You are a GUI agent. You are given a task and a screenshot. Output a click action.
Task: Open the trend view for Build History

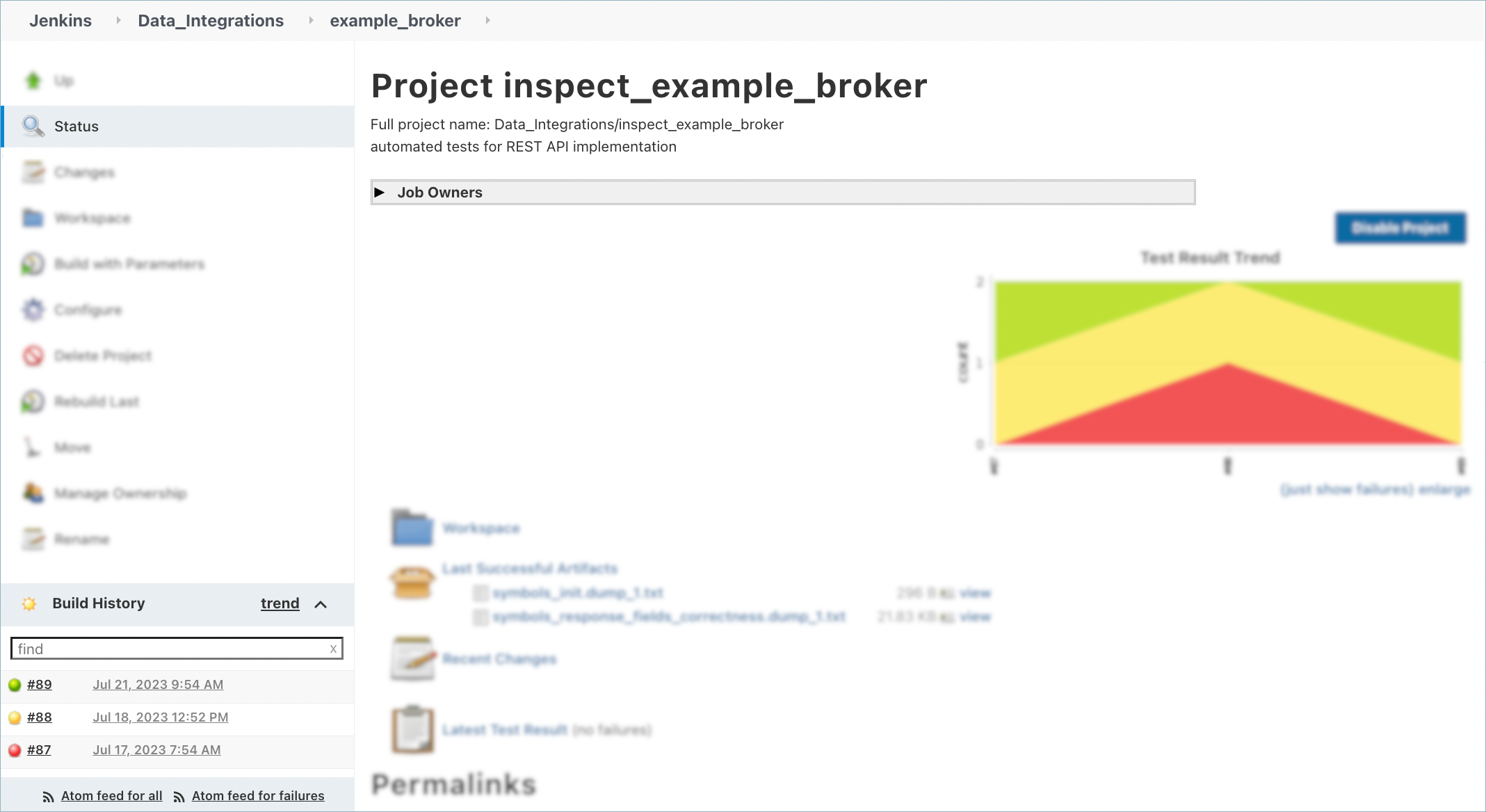click(279, 603)
